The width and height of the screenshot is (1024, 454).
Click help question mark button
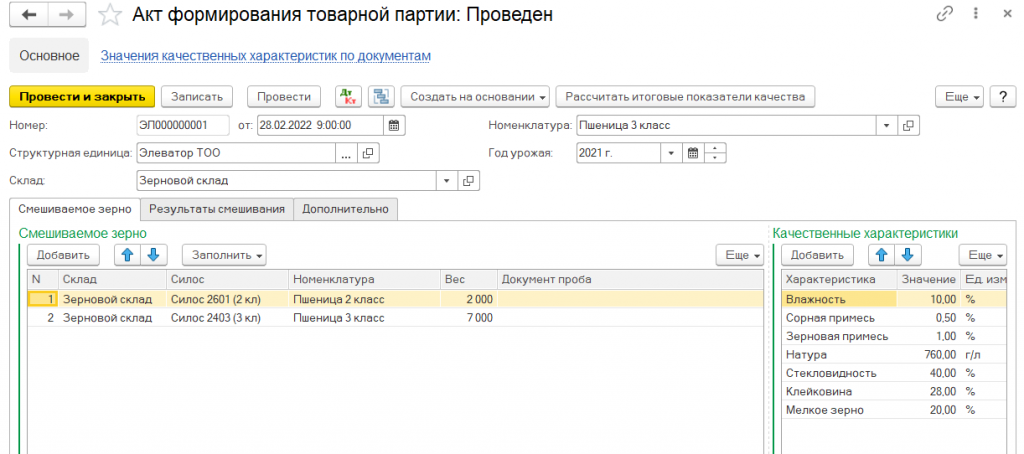tap(1002, 96)
